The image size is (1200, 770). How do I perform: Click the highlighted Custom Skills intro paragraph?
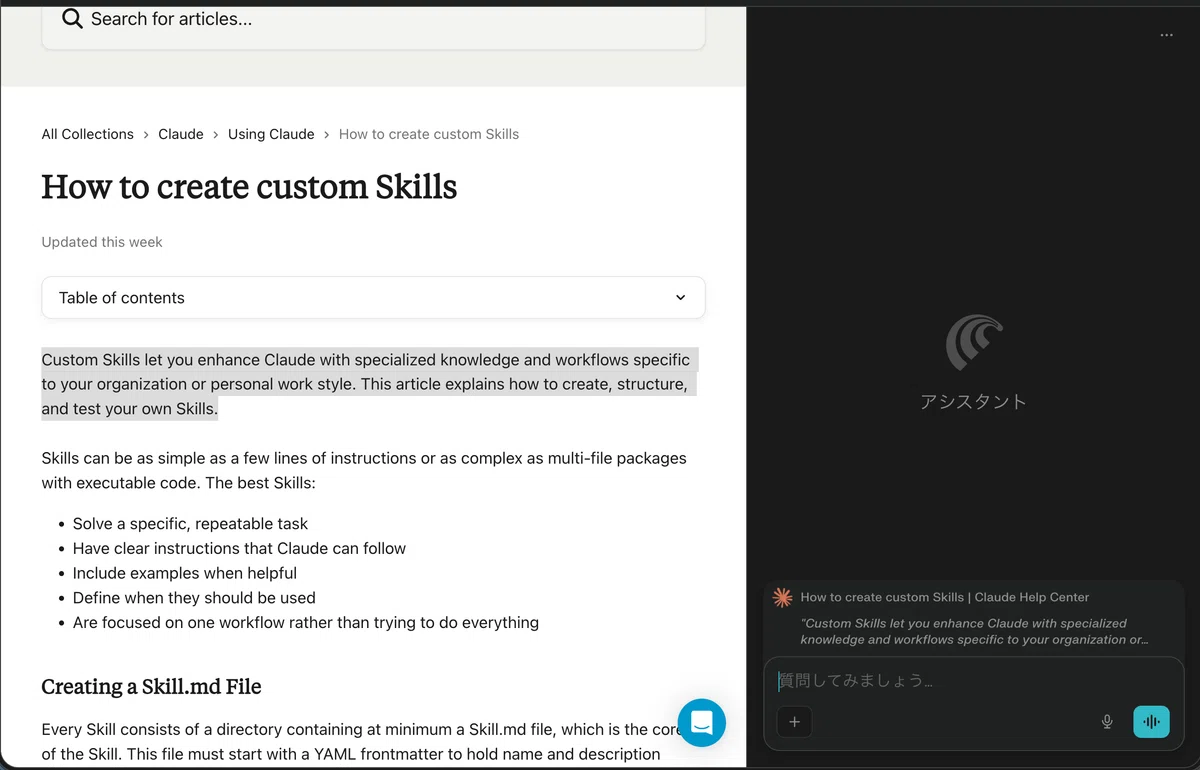click(368, 384)
